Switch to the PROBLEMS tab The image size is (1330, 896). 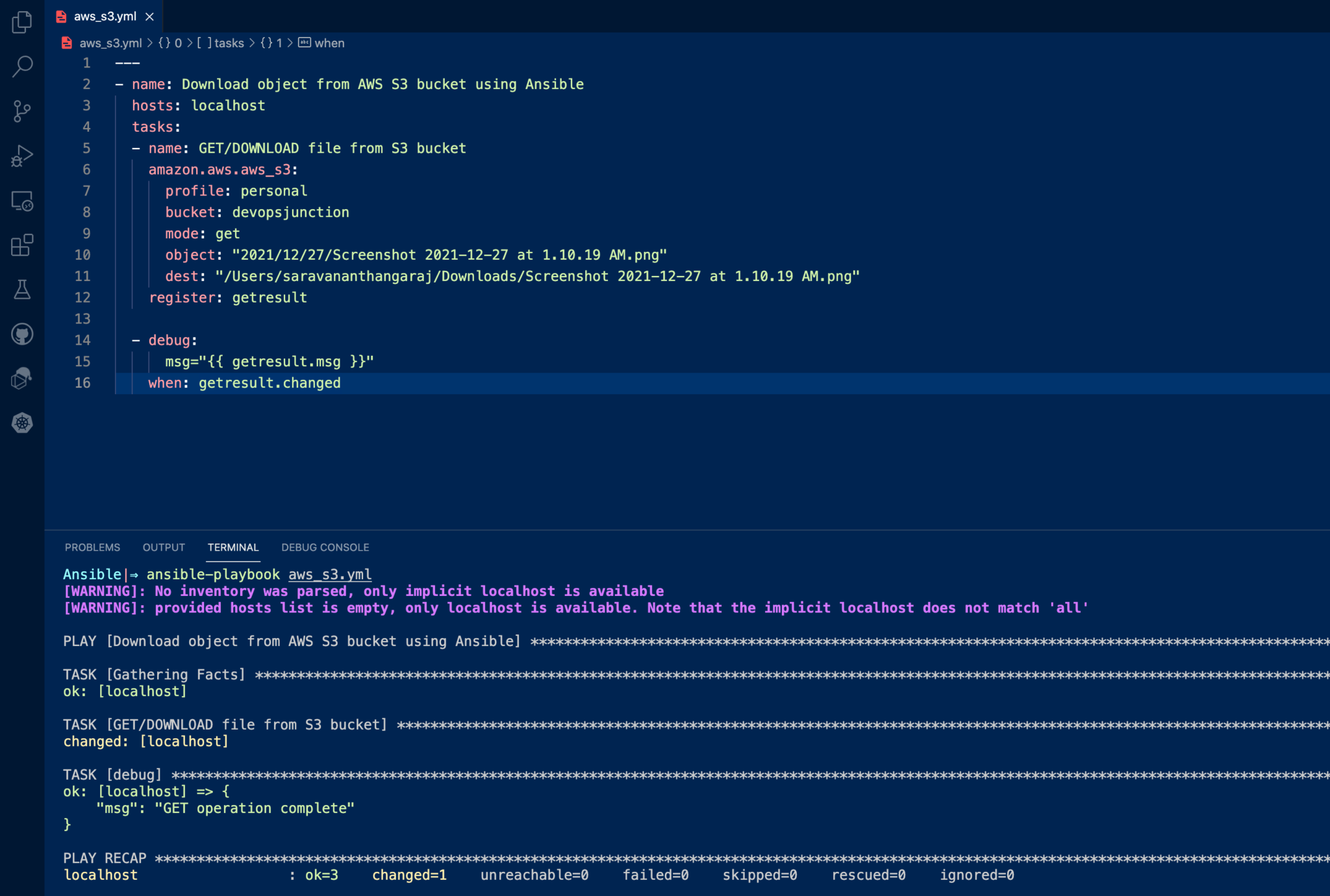[92, 547]
